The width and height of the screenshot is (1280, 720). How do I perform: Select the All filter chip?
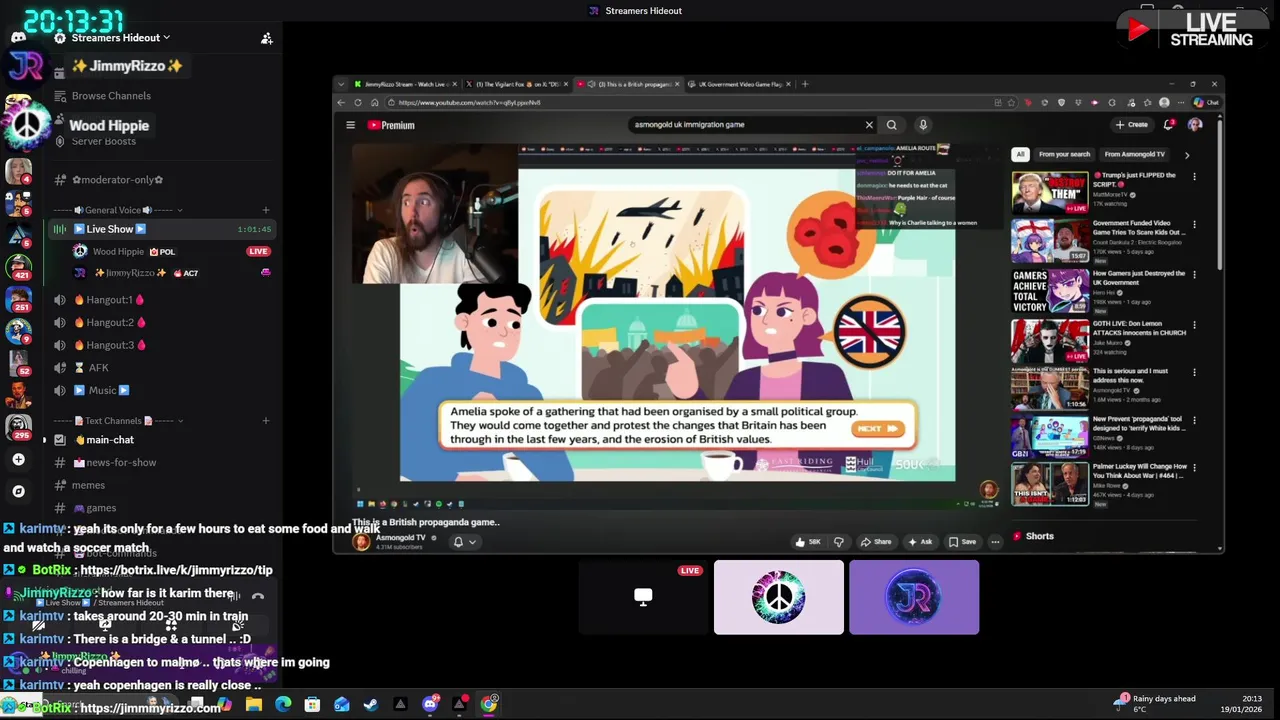[x=1020, y=154]
